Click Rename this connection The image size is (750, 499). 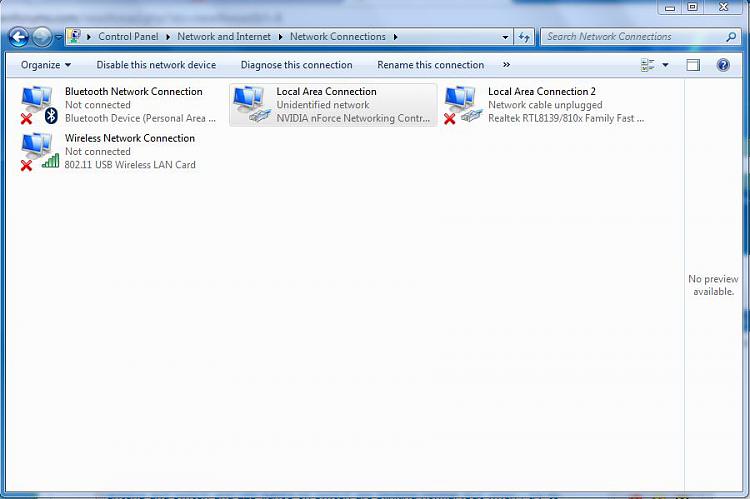tap(430, 65)
